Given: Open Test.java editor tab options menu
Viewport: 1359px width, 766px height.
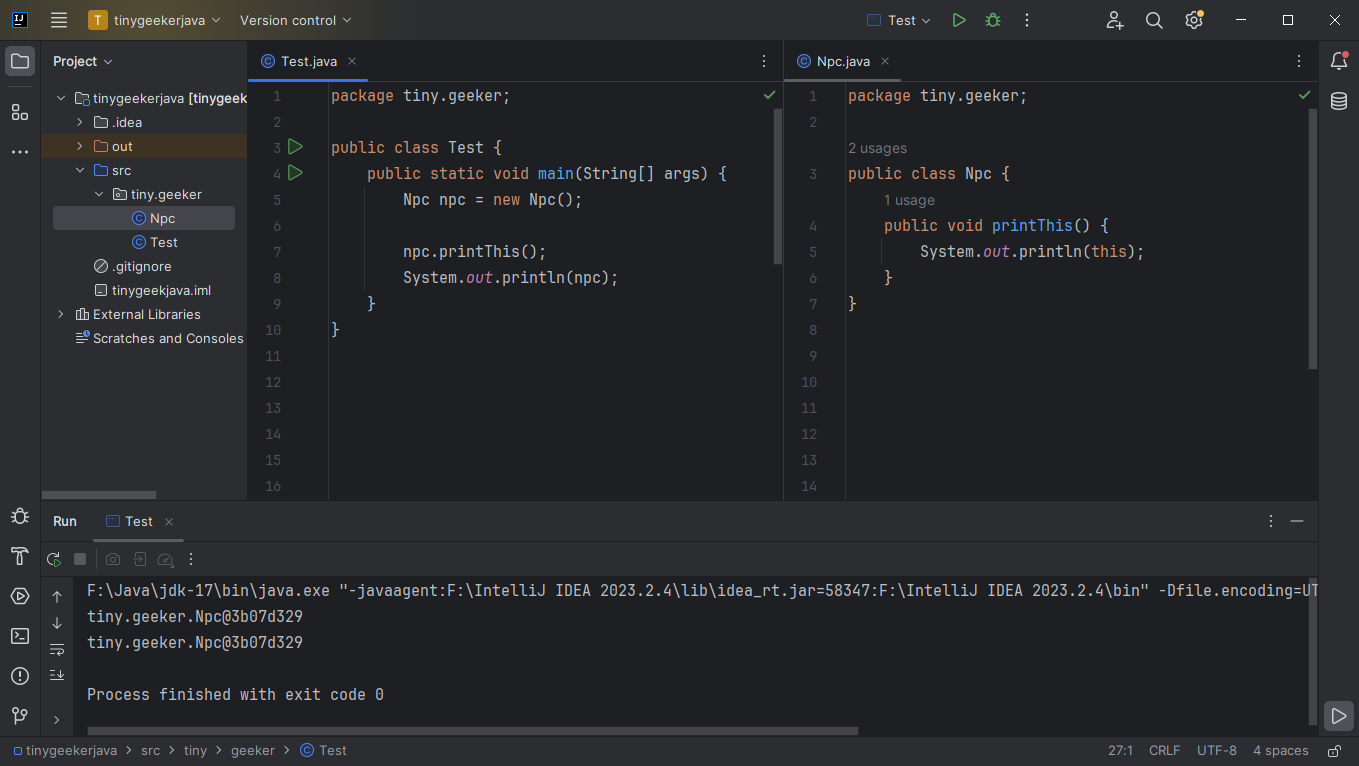Looking at the screenshot, I should point(764,61).
